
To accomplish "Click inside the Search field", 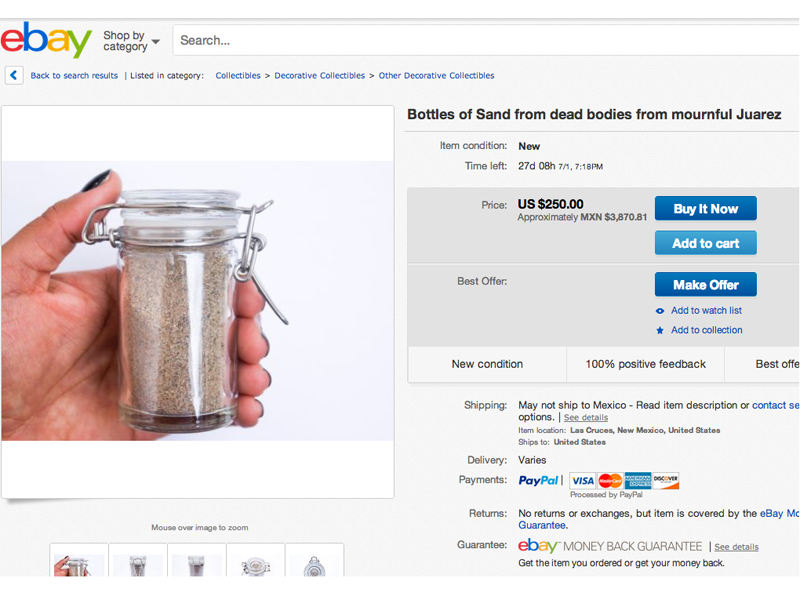I will [480, 41].
